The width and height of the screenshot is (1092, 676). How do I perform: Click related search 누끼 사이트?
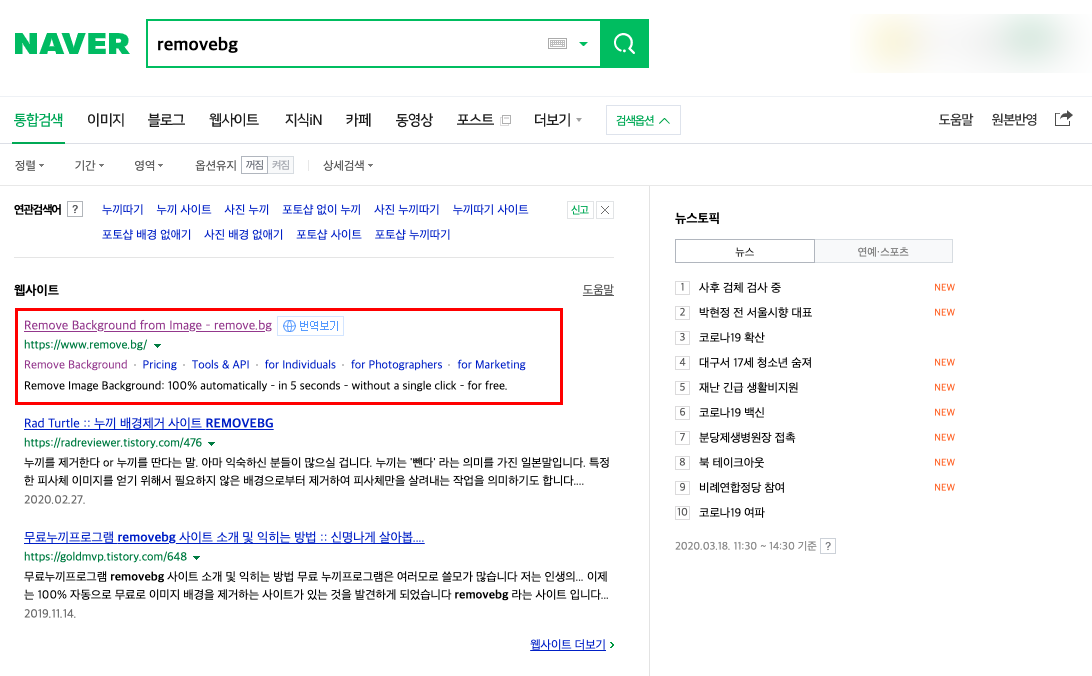point(184,210)
